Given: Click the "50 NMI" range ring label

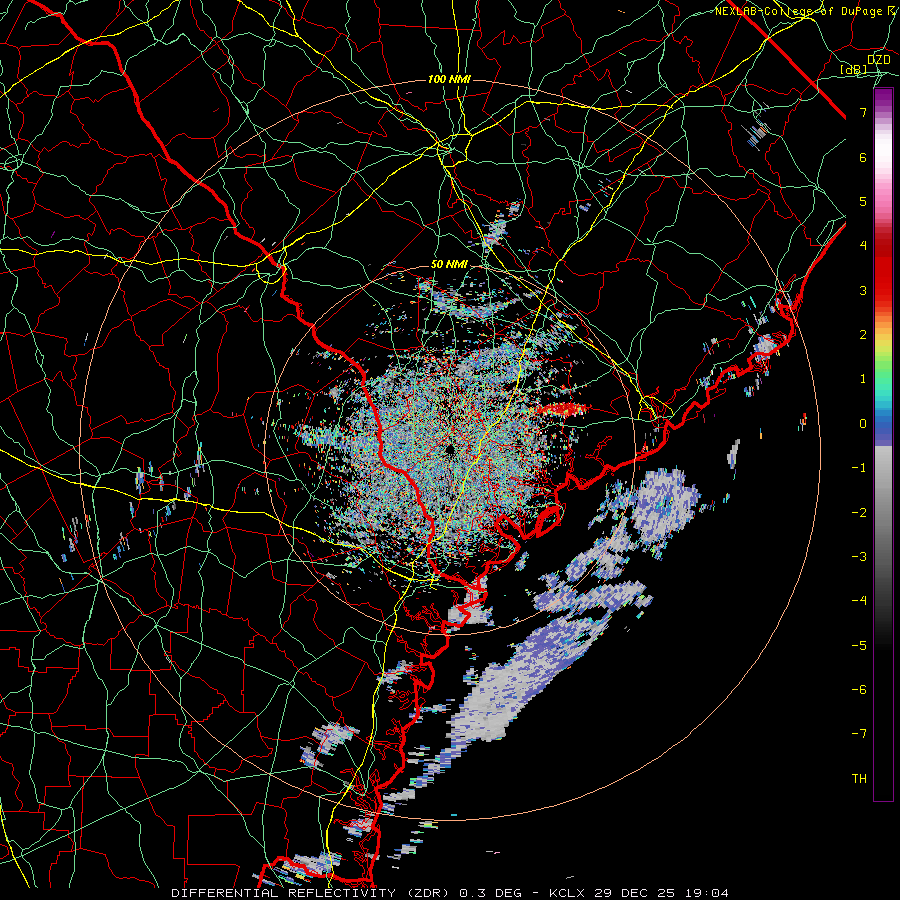Looking at the screenshot, I should 449,264.
